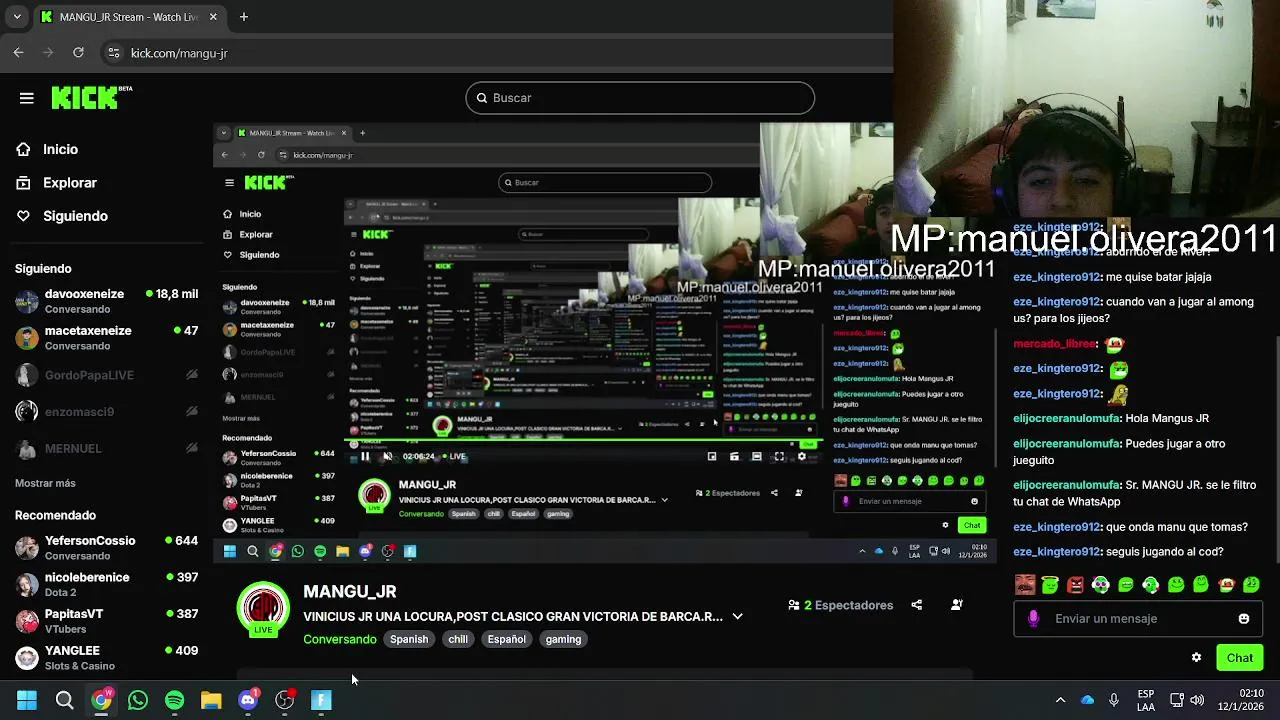Open Spotify from the Windows taskbar
This screenshot has width=1280, height=720.
175,700
